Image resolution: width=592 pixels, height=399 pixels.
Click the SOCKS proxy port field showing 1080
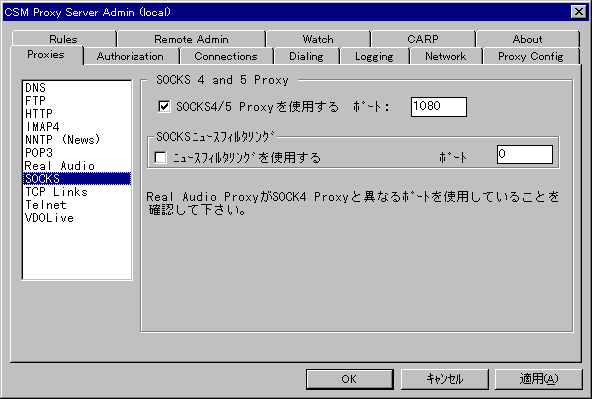pos(439,107)
